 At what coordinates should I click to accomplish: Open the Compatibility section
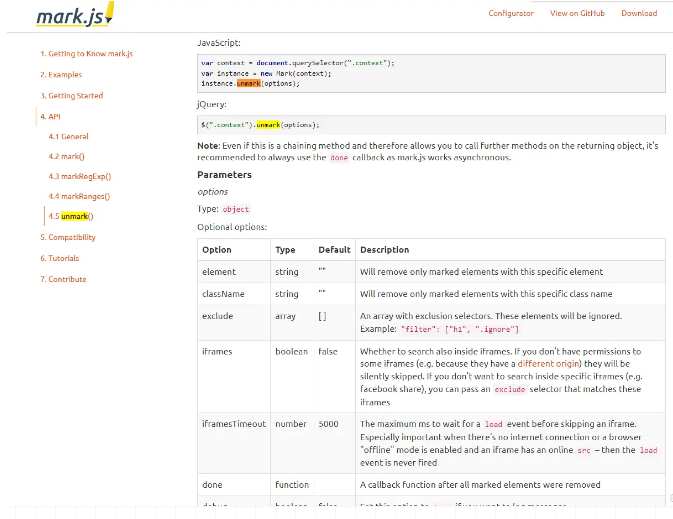point(68,237)
